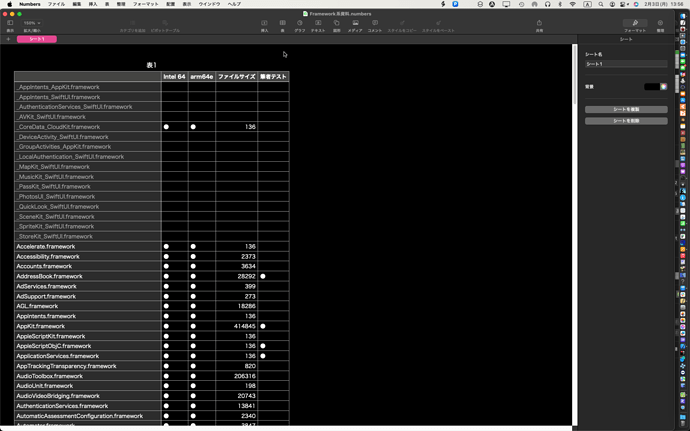Select the file size cell 2373
This screenshot has height=431, width=690.
pyautogui.click(x=236, y=256)
